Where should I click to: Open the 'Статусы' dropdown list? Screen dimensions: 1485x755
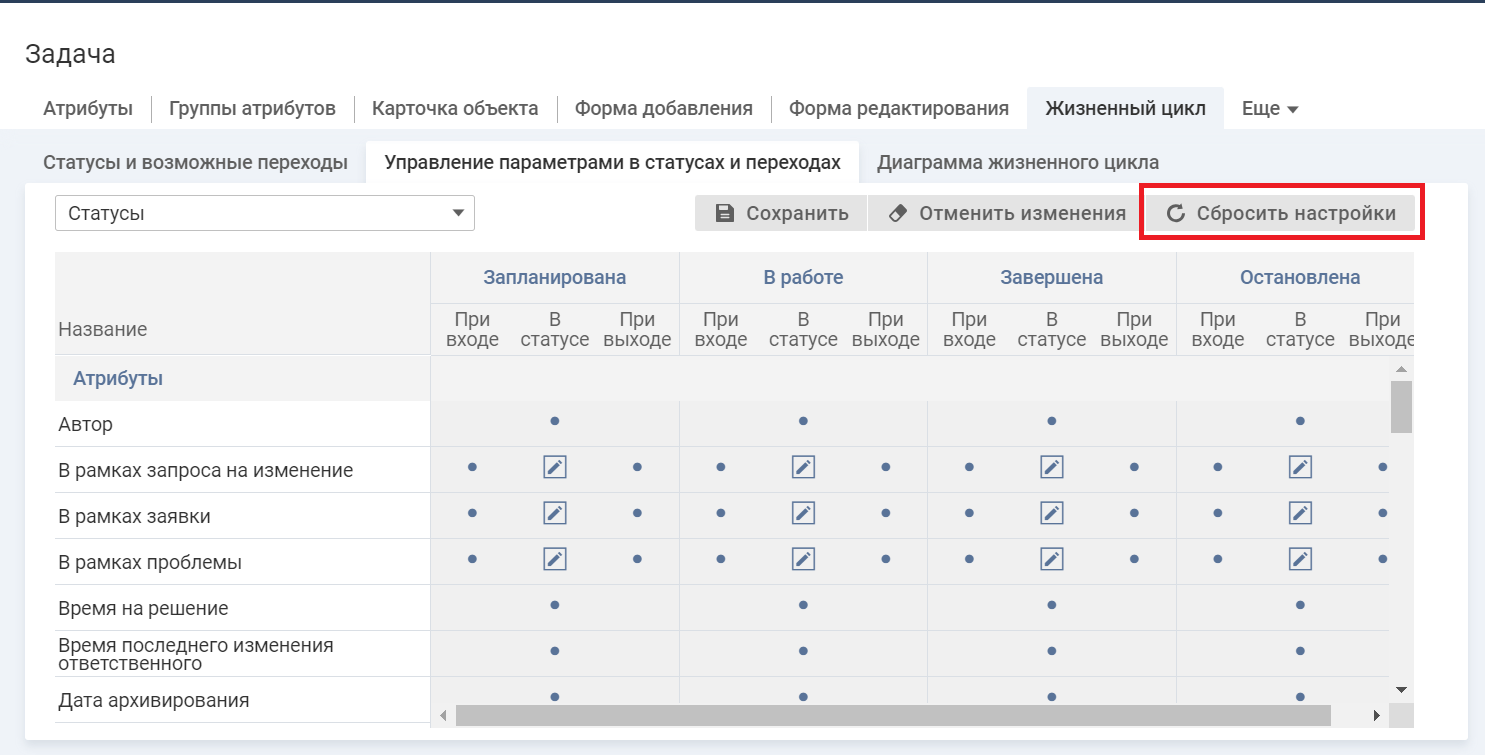pyautogui.click(x=264, y=213)
